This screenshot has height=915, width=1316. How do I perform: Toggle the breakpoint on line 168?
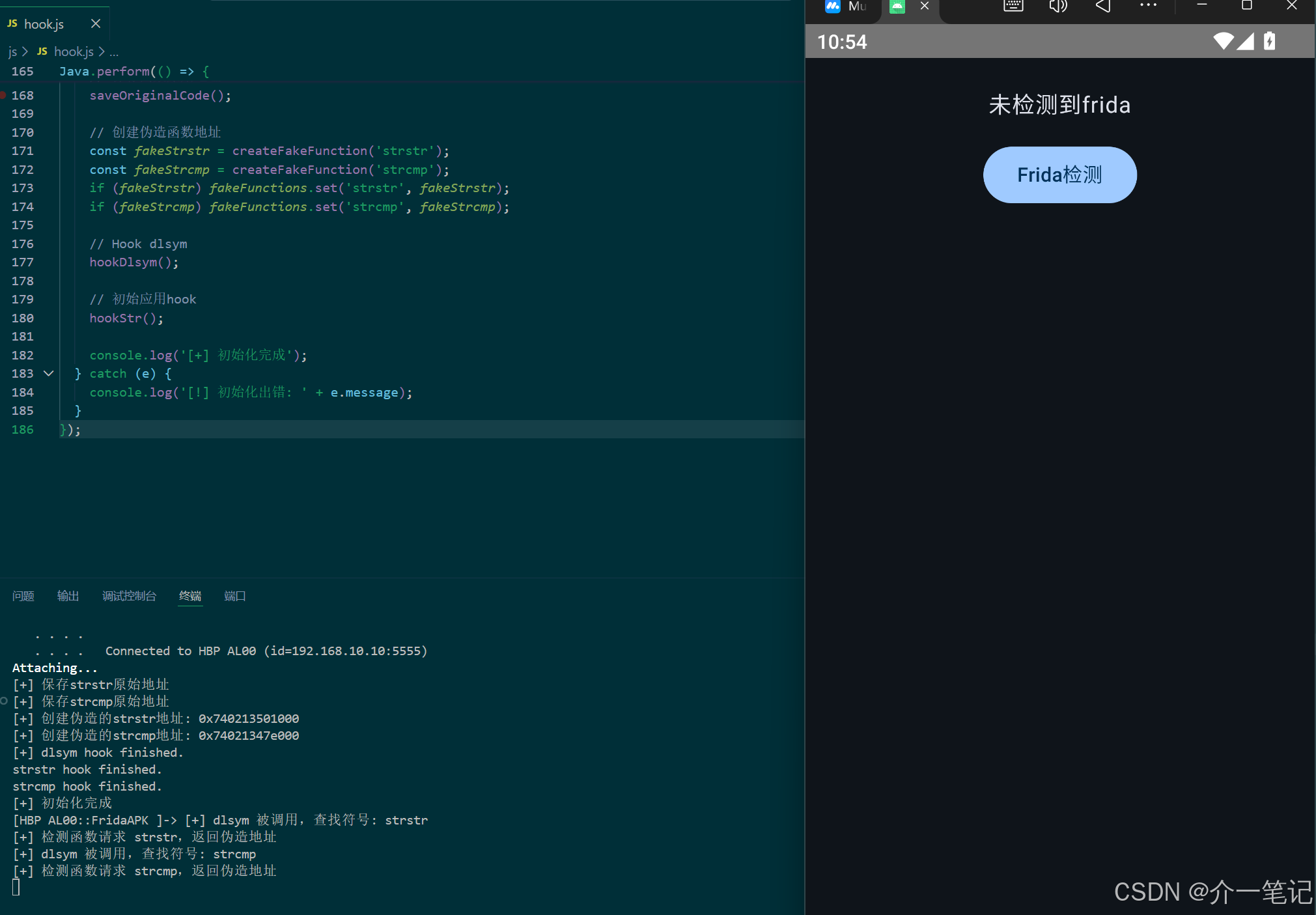(4, 95)
